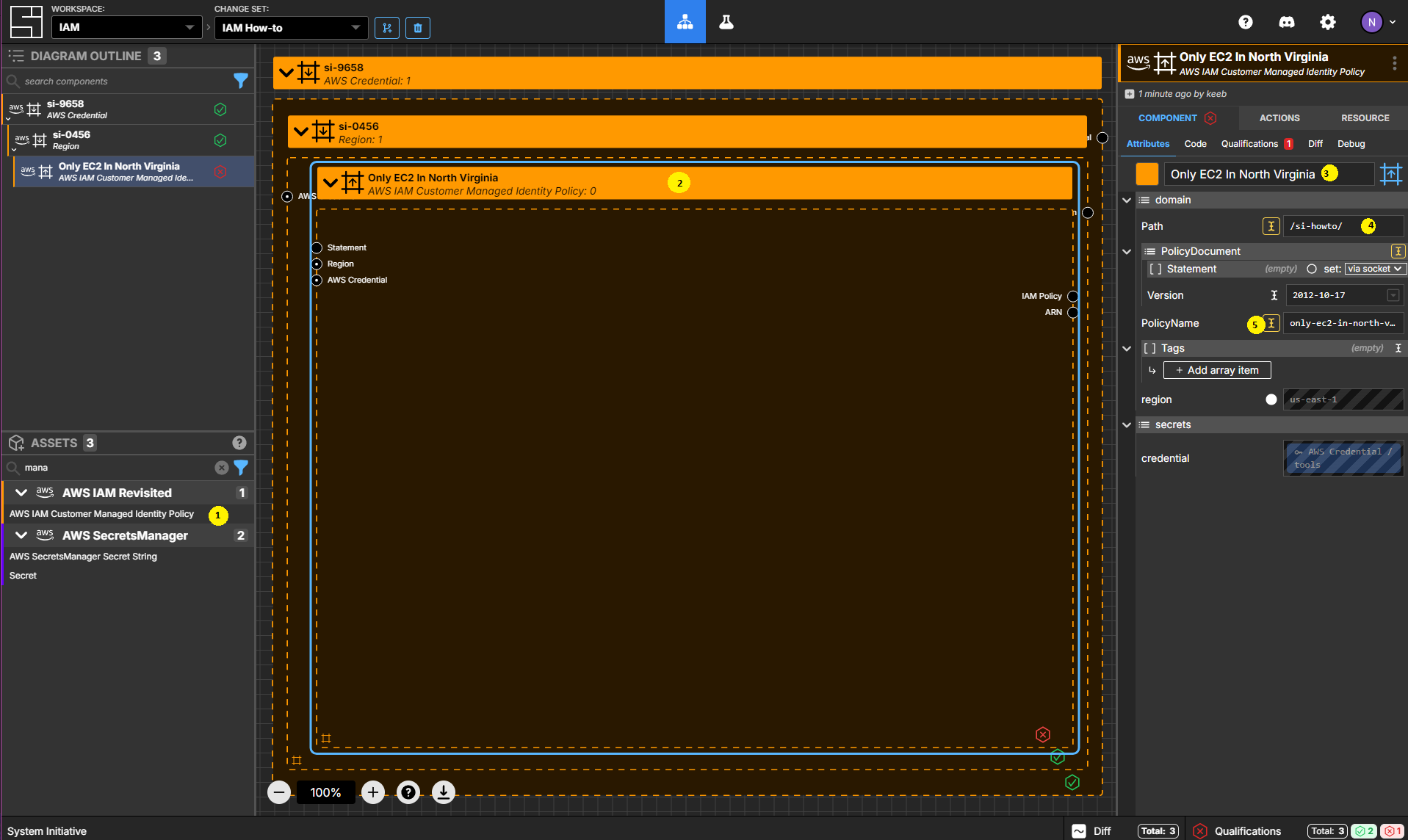Click the delete change set trash icon
This screenshot has height=840, width=1408.
tap(418, 28)
